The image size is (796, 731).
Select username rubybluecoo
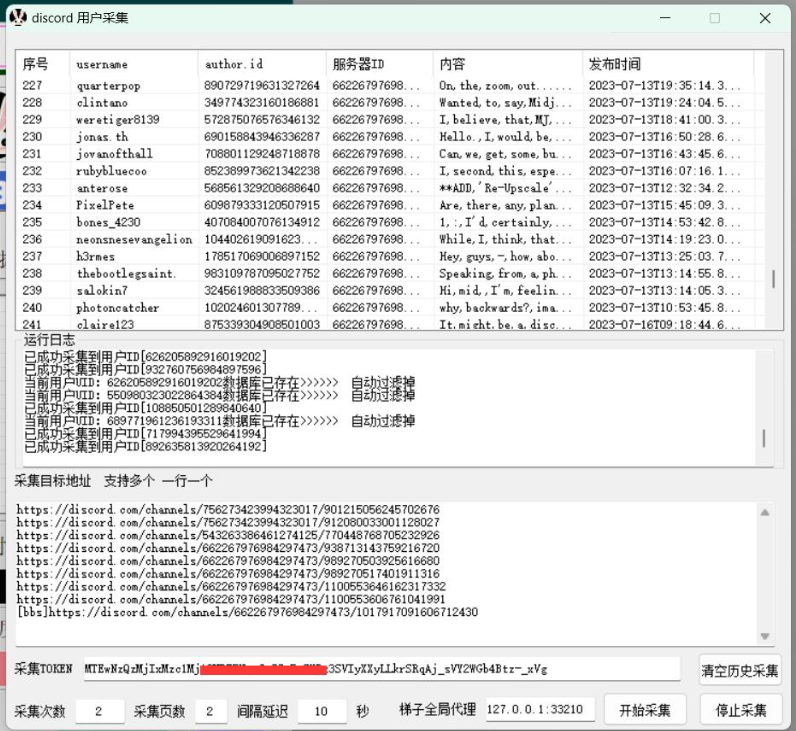coord(112,171)
